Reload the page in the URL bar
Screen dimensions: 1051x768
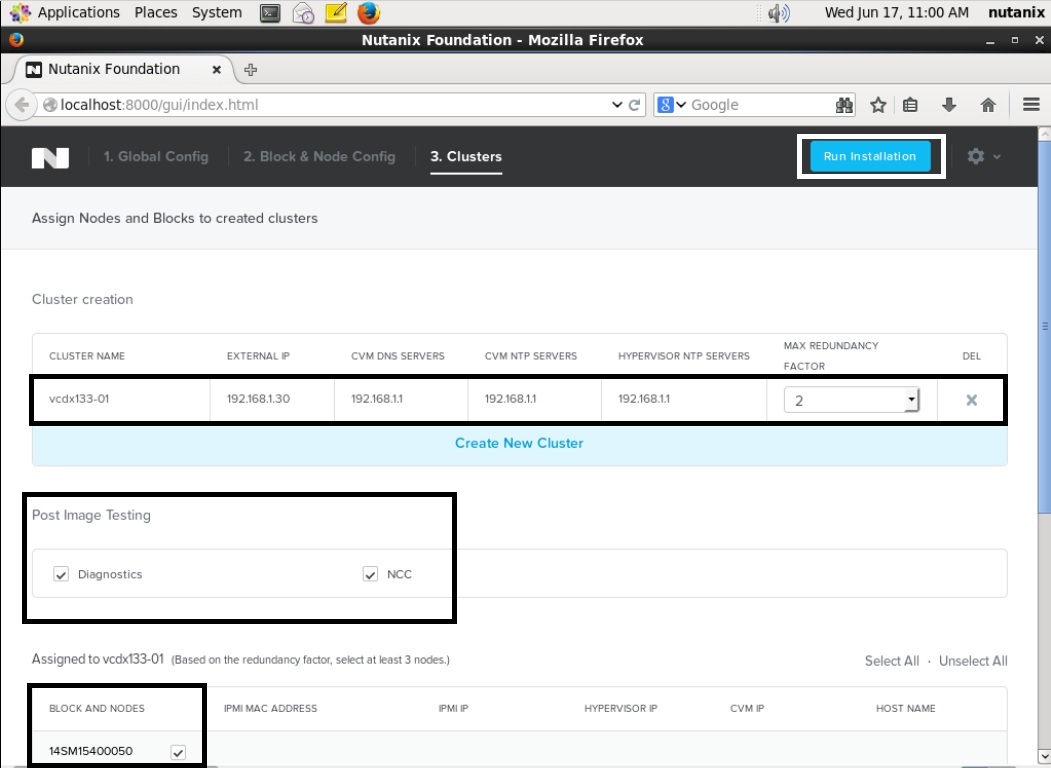click(x=634, y=105)
